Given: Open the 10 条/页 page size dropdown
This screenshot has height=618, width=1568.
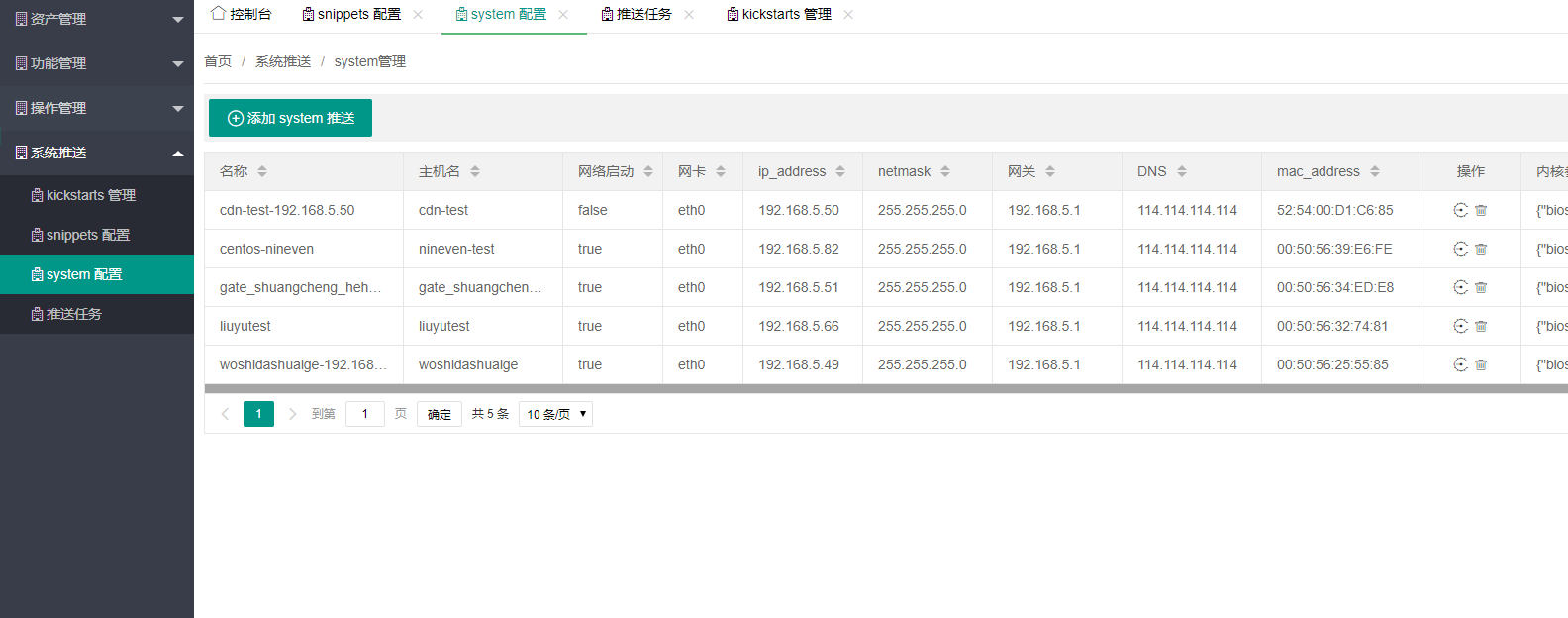Looking at the screenshot, I should [x=555, y=414].
